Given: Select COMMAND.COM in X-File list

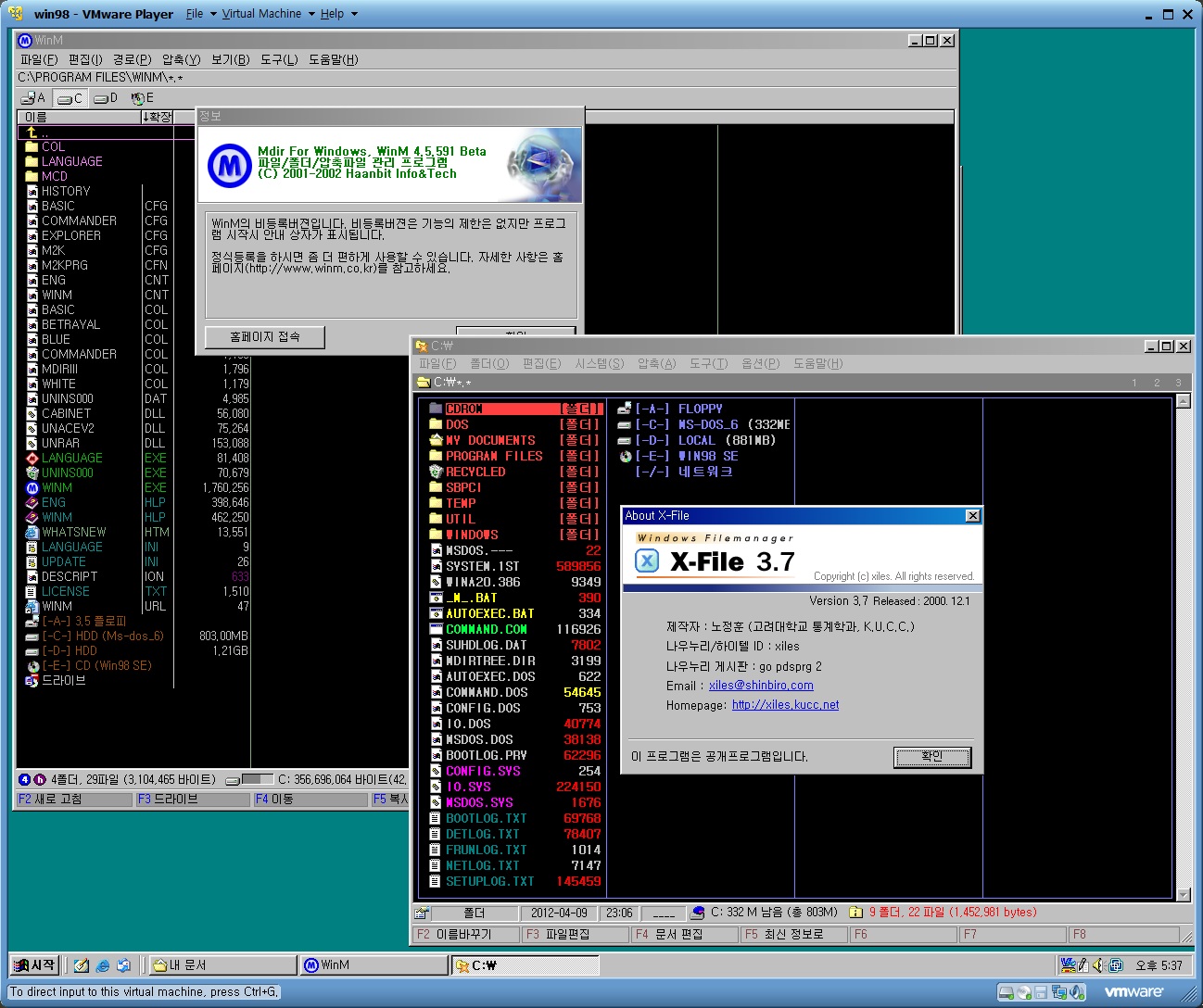Looking at the screenshot, I should [x=515, y=629].
